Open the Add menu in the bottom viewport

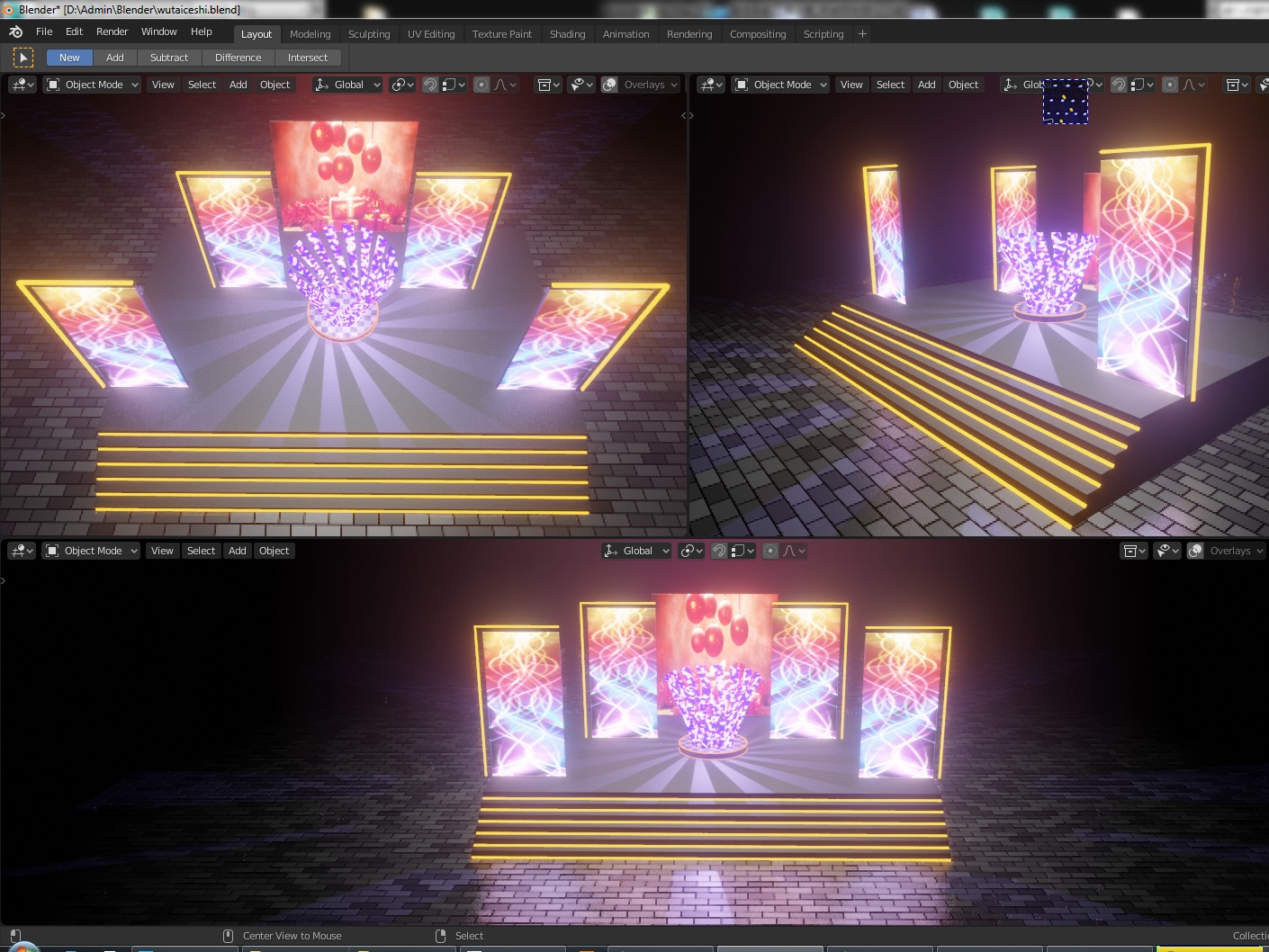click(x=237, y=550)
